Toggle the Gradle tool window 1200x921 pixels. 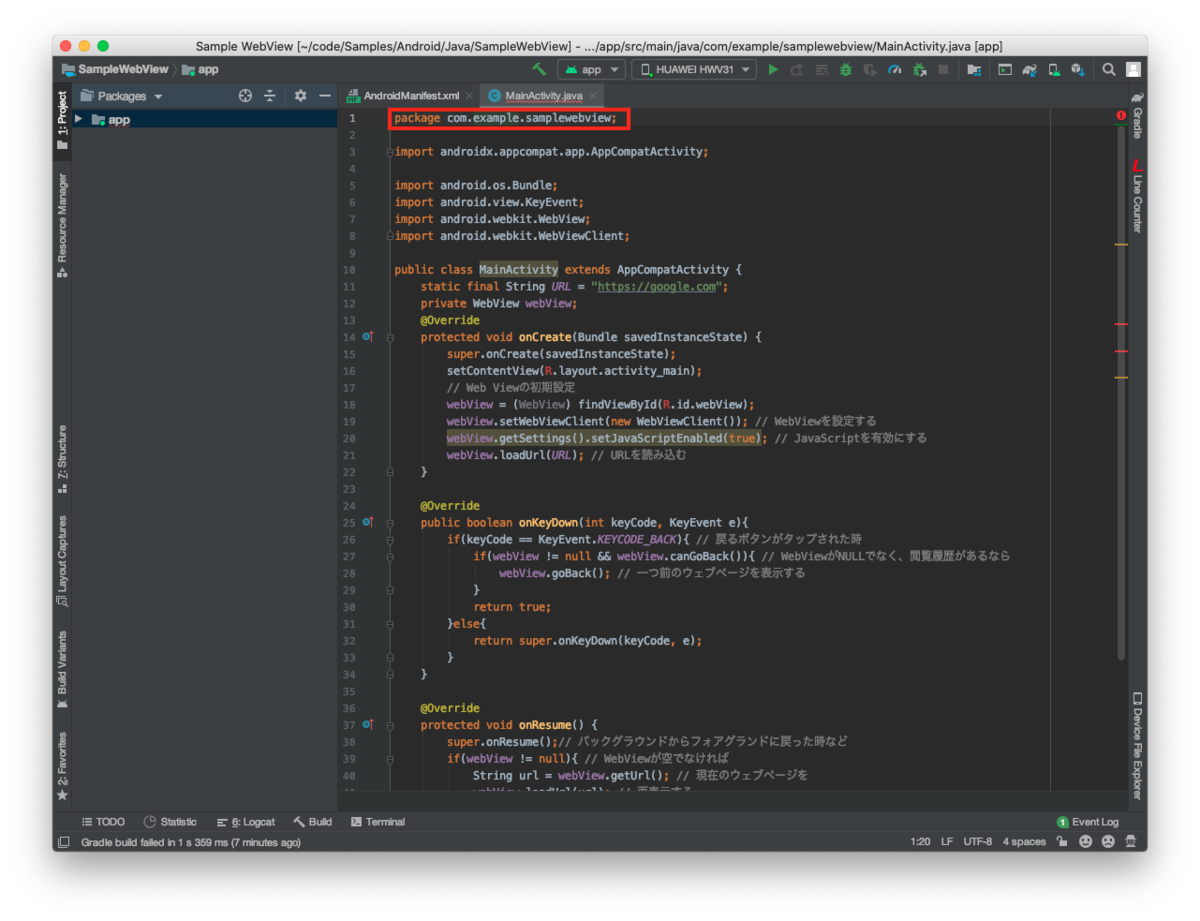pos(1137,114)
